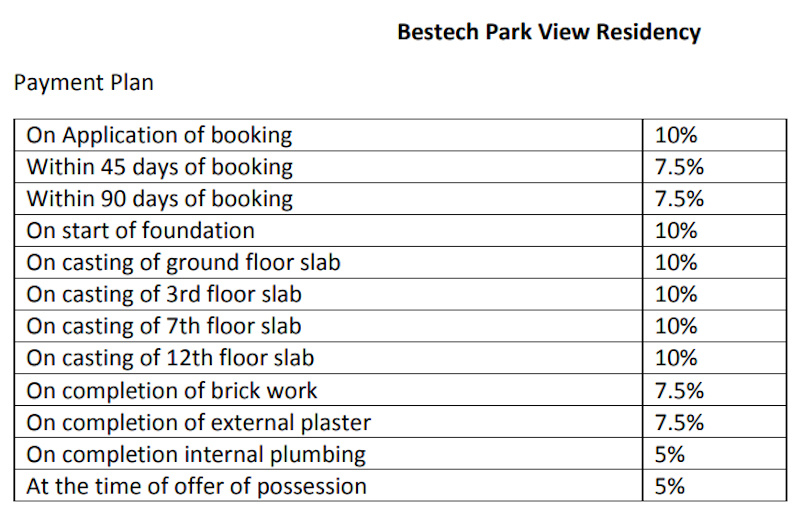803x529 pixels.
Task: Click the "On start of foundation" cell
Action: click(x=140, y=230)
